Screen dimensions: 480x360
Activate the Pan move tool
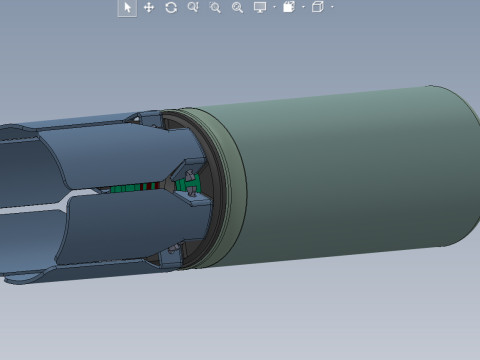pos(149,7)
